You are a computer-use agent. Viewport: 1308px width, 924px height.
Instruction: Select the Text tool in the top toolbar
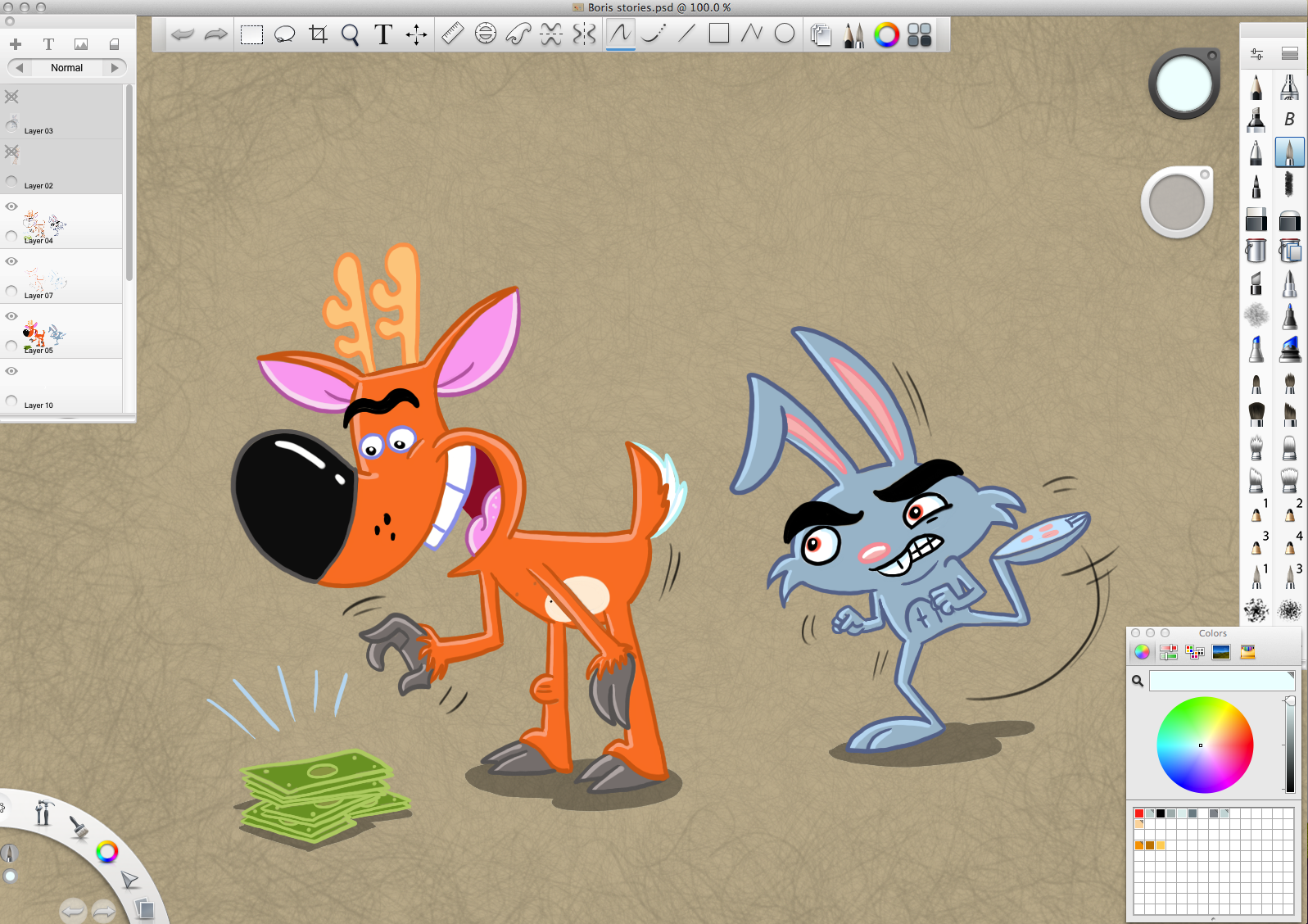click(x=383, y=34)
